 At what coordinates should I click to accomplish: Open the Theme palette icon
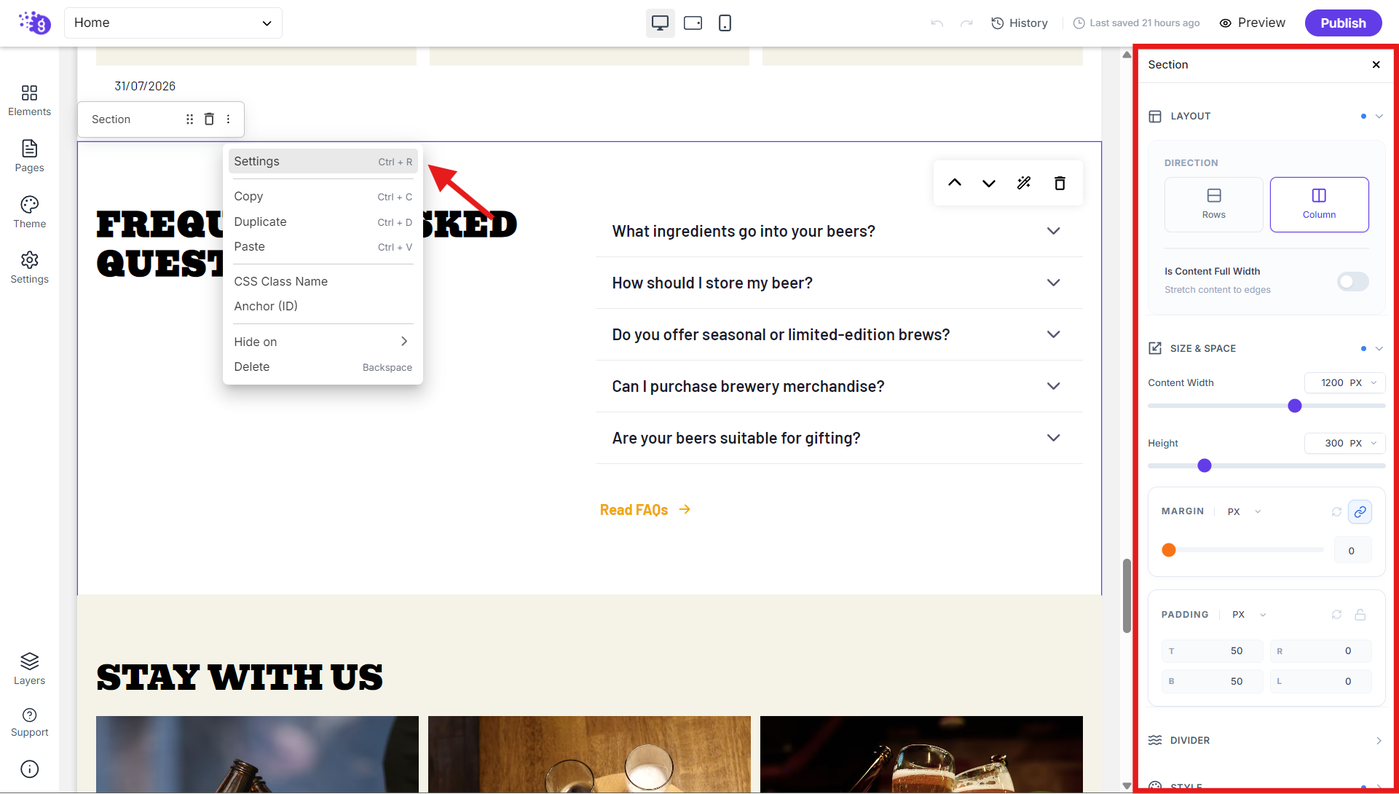click(x=29, y=212)
